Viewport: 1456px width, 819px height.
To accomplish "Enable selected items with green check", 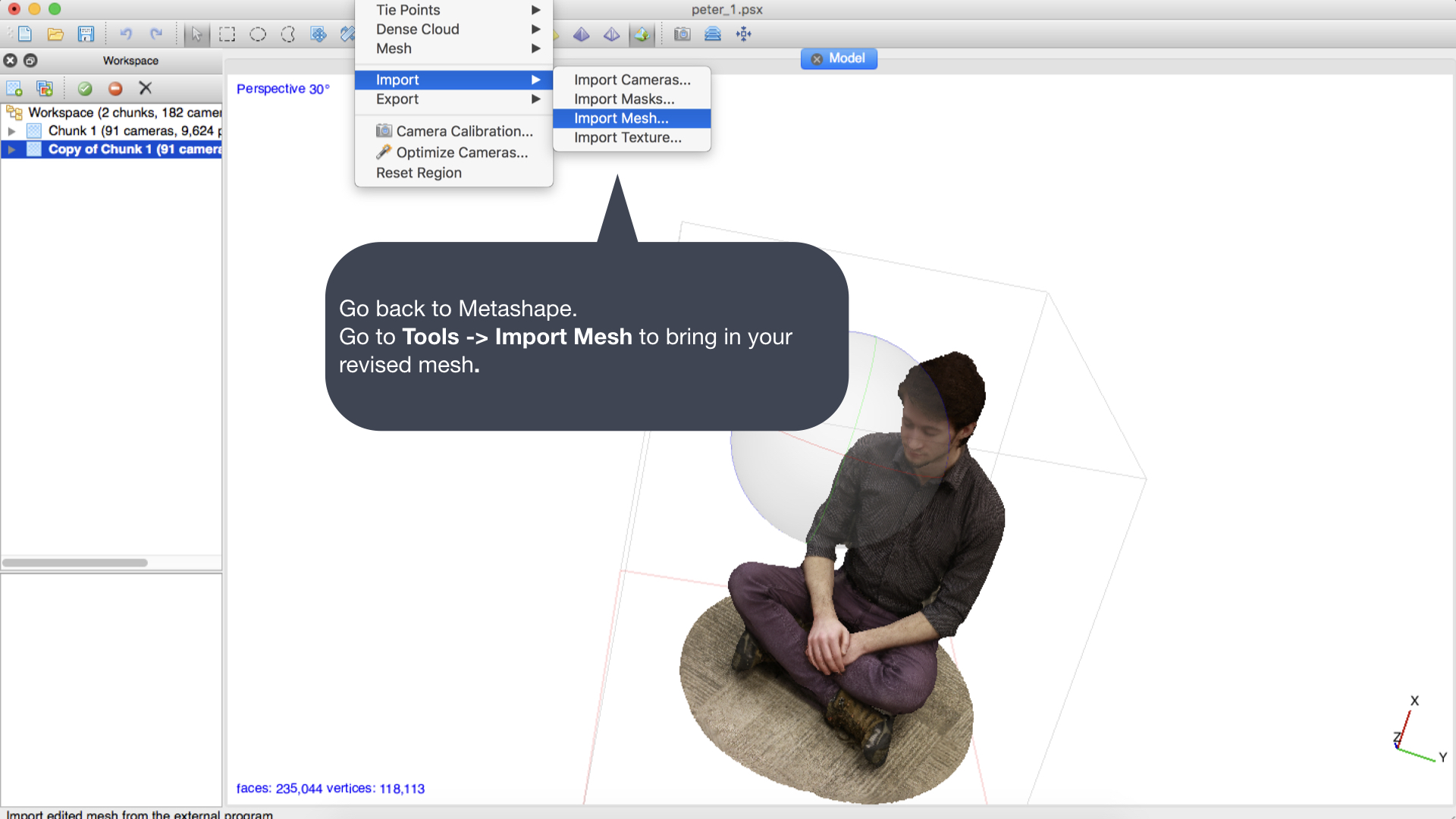I will pyautogui.click(x=85, y=89).
